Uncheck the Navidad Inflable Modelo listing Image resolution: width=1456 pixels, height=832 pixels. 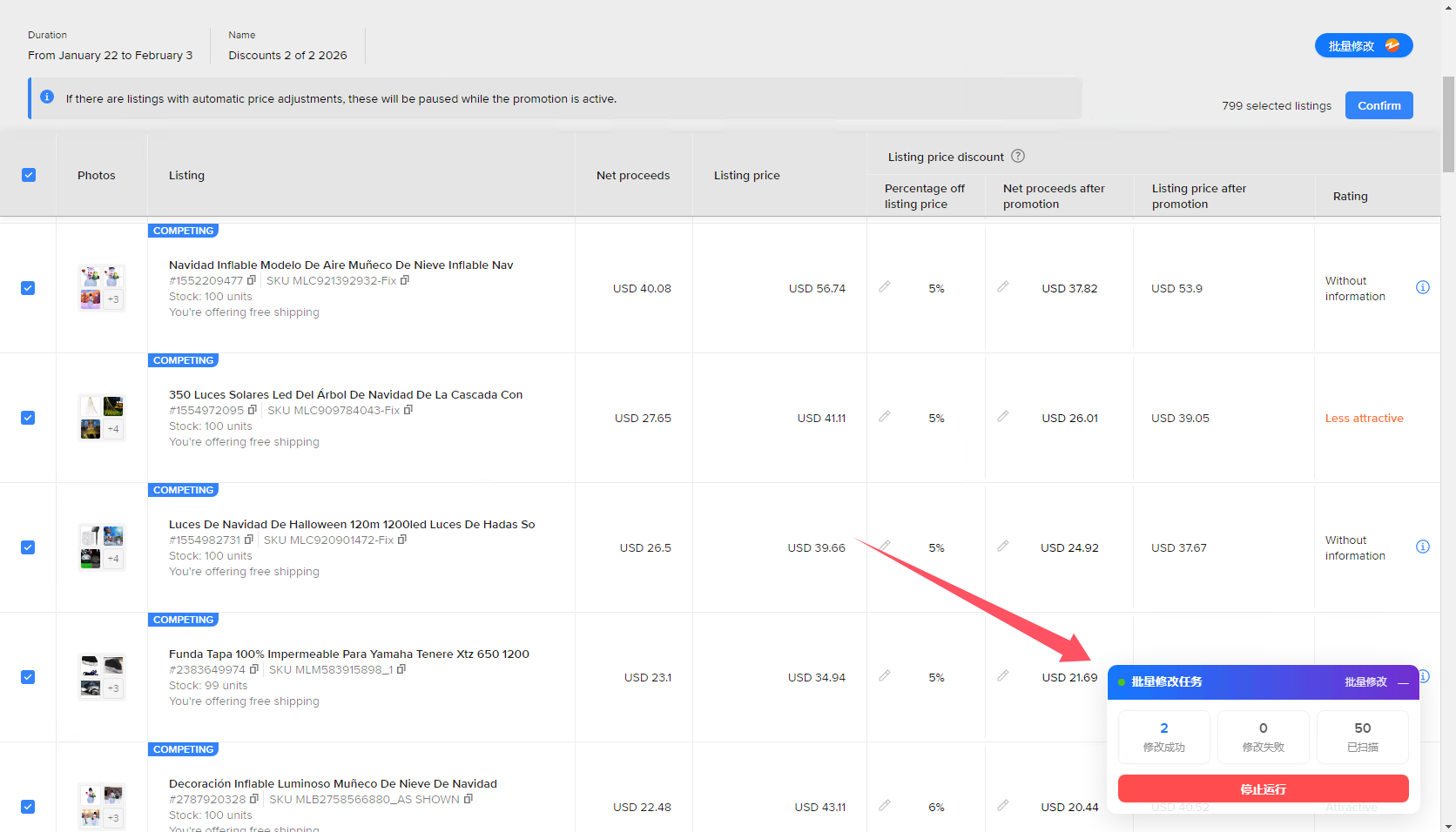pyautogui.click(x=28, y=288)
